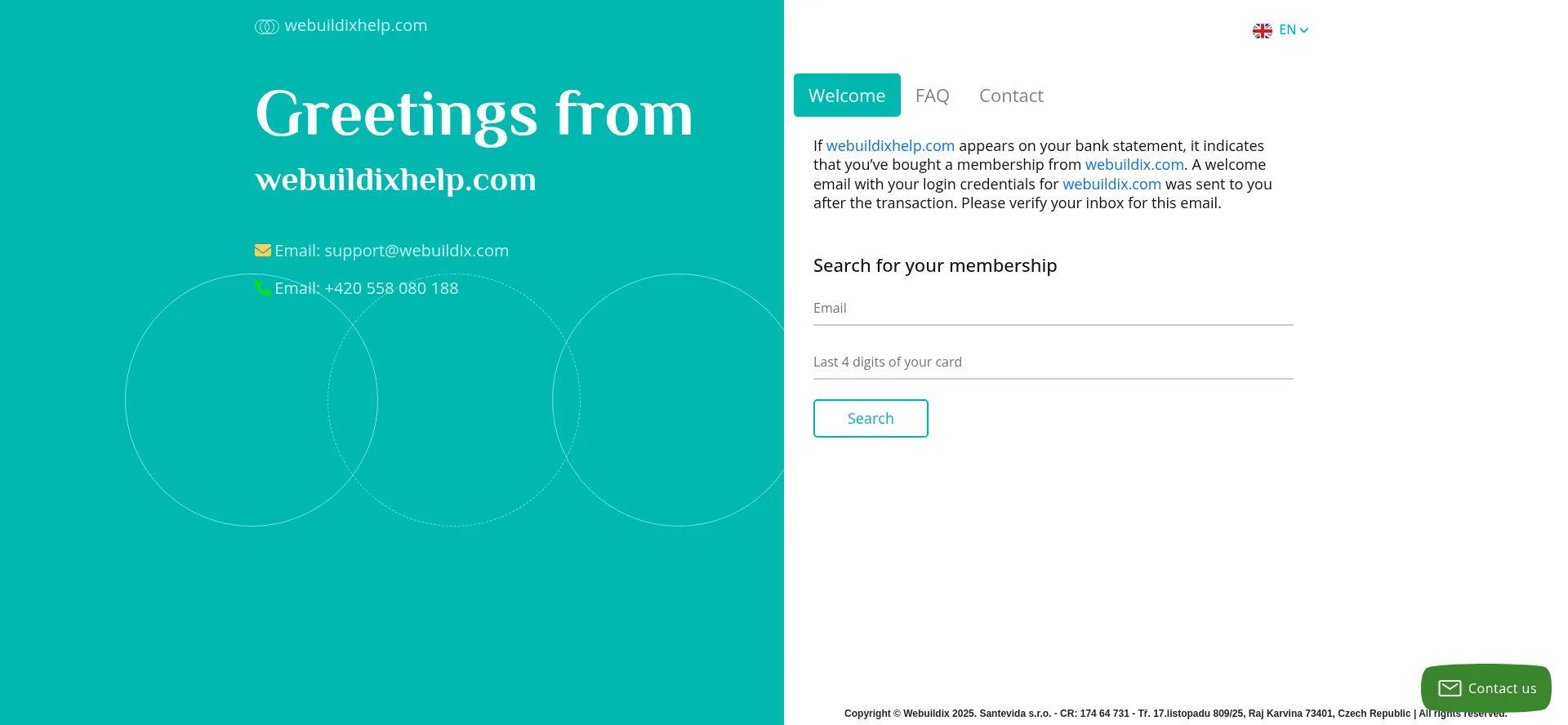
Task: Click the support@webuildix.com email address
Action: tap(416, 251)
